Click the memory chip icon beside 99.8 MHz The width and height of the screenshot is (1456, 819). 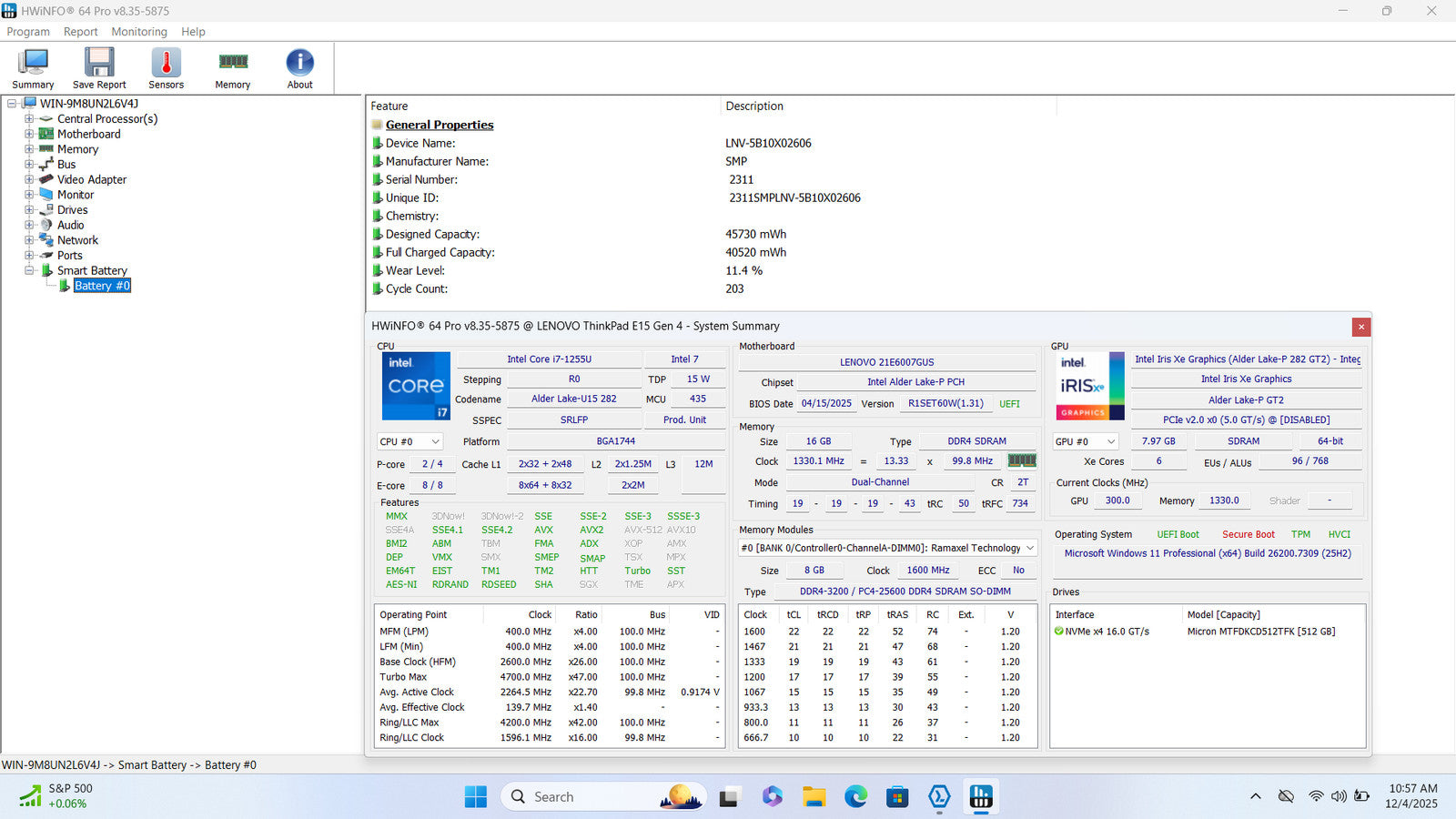click(1022, 460)
